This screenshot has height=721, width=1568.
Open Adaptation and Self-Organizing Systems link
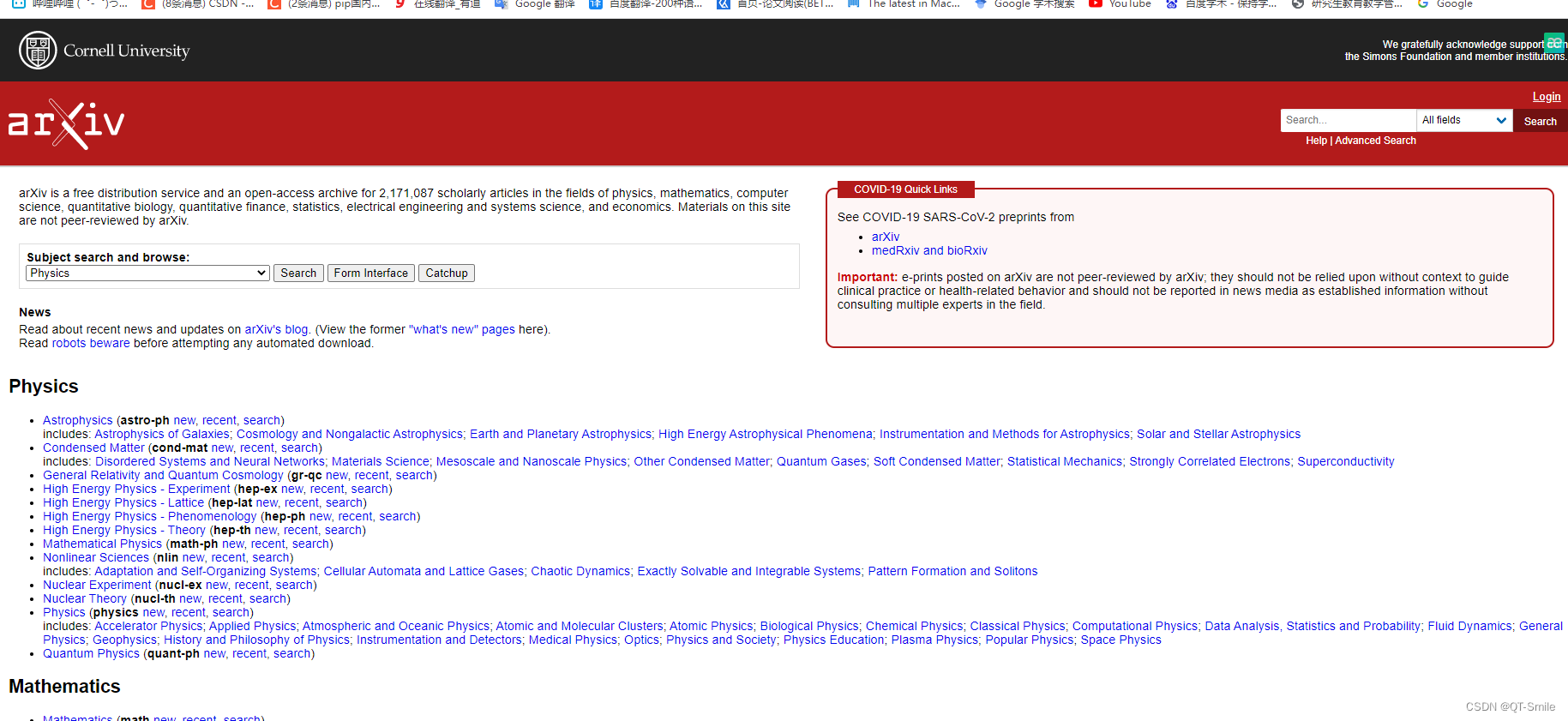tap(206, 571)
